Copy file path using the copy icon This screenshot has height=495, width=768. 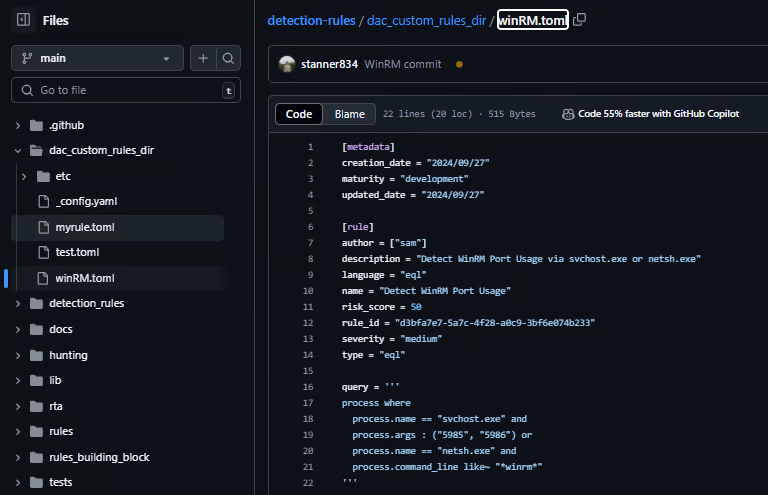580,20
